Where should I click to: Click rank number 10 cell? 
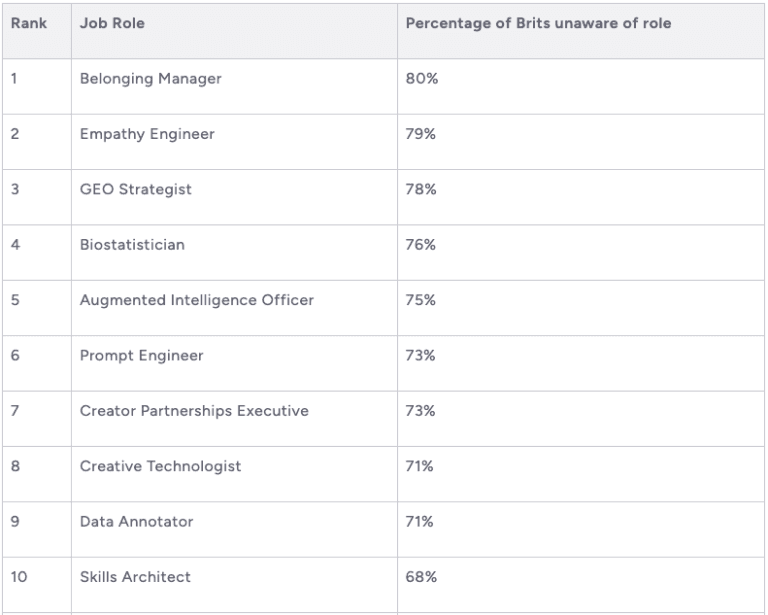19,577
